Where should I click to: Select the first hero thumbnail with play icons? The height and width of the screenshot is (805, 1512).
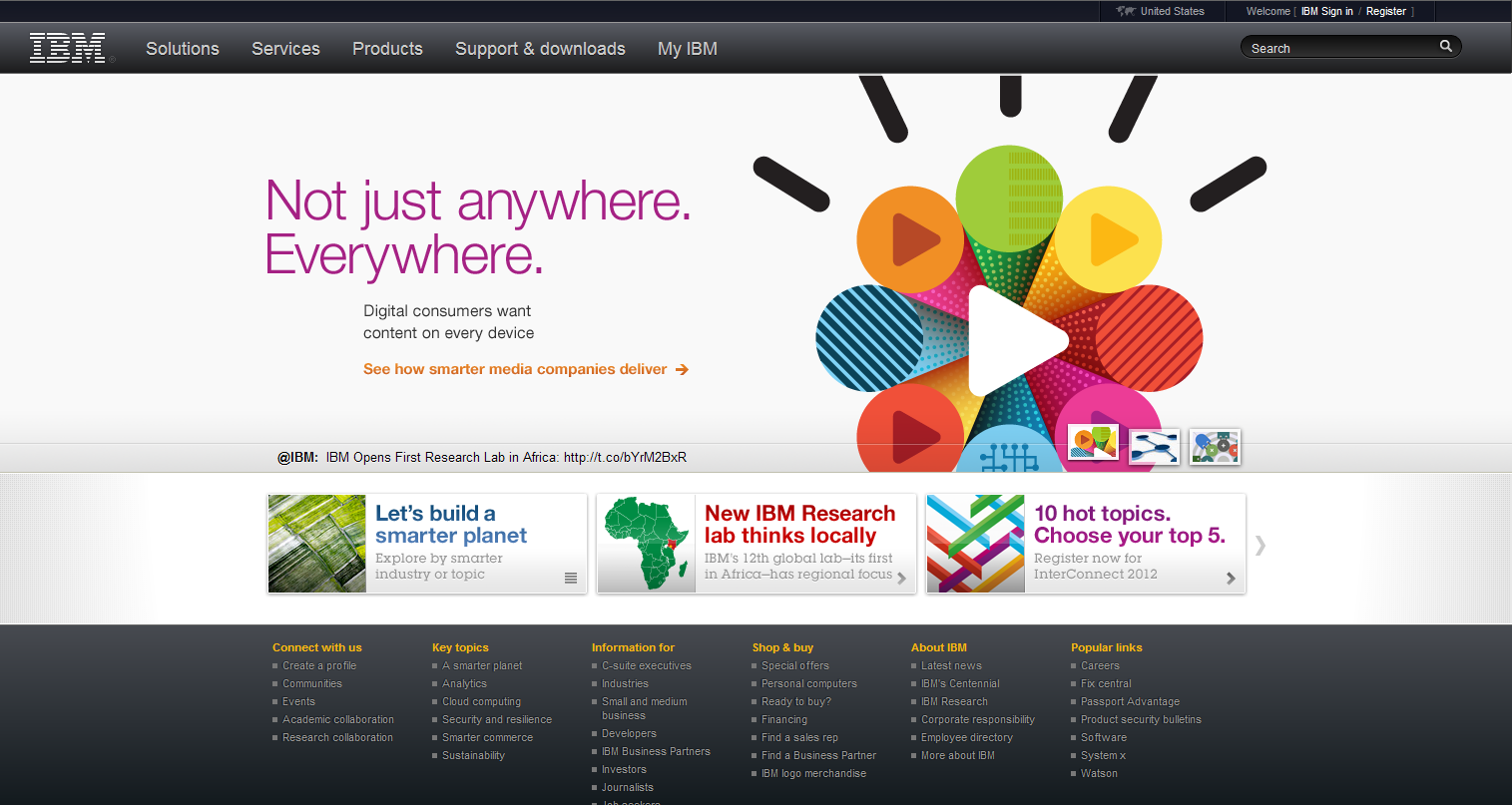[1094, 443]
